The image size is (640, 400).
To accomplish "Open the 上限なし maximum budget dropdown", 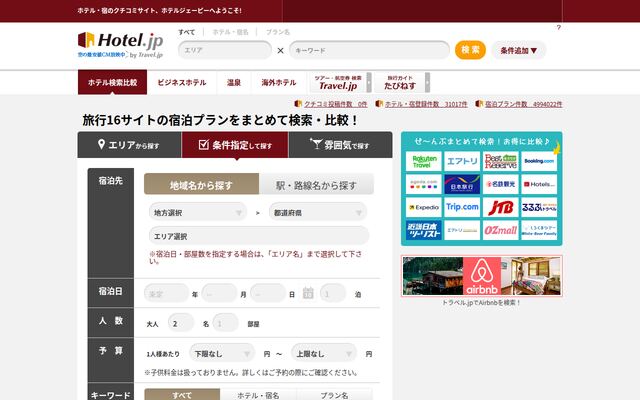I will click(x=324, y=353).
